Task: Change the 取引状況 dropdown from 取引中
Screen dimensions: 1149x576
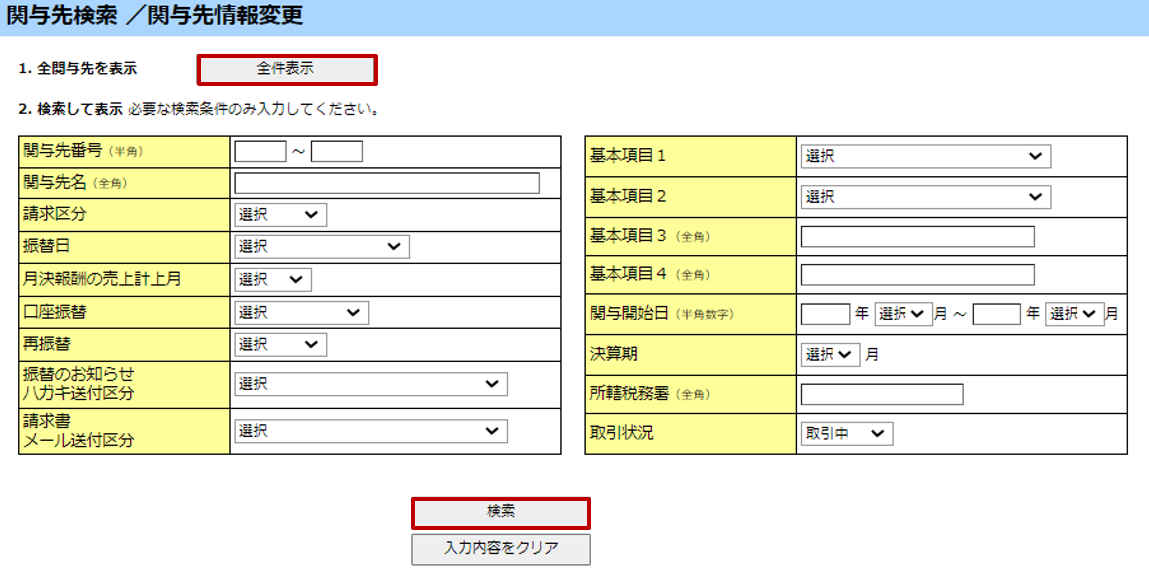Action: 846,433
